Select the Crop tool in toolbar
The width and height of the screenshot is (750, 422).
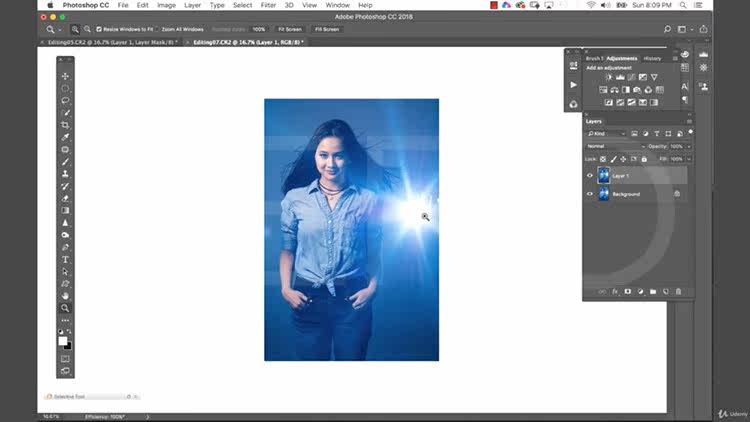(66, 125)
